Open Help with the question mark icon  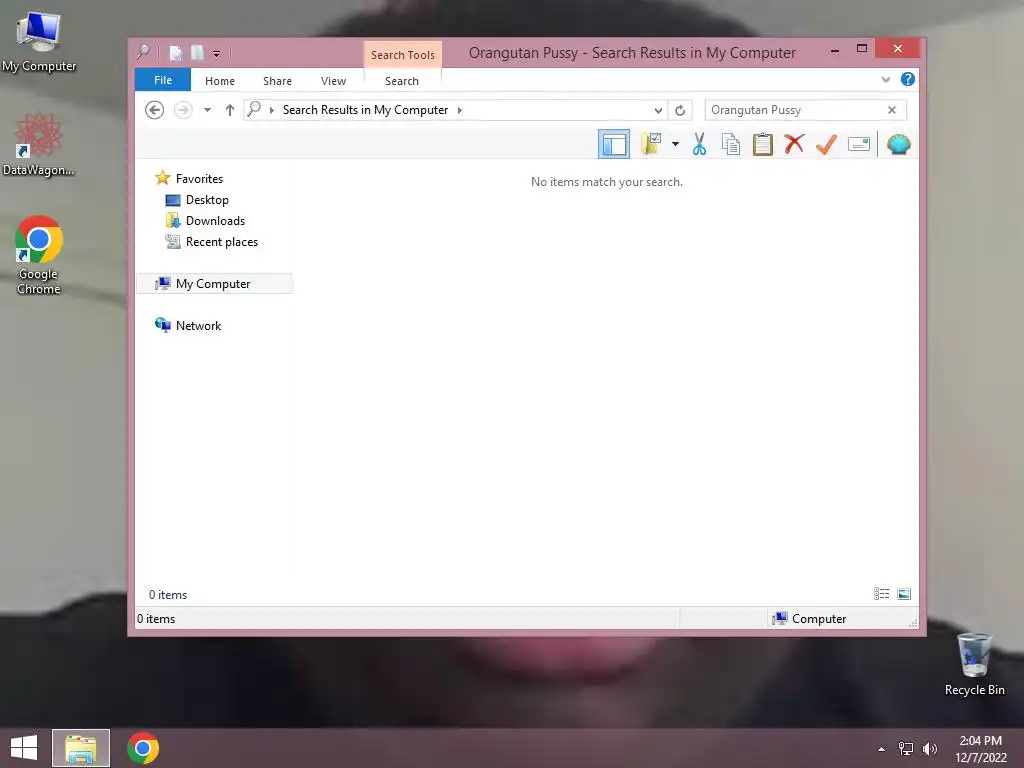pos(908,80)
